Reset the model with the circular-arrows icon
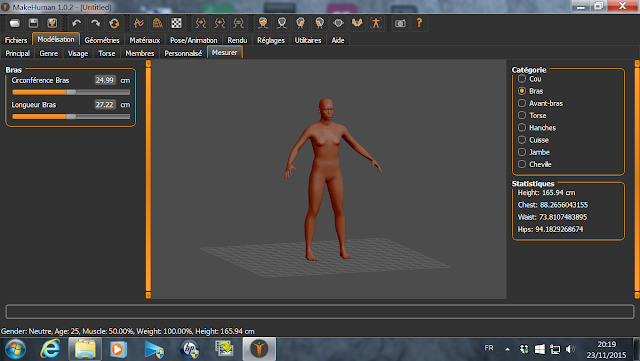This screenshot has height=361, width=640. [114, 23]
